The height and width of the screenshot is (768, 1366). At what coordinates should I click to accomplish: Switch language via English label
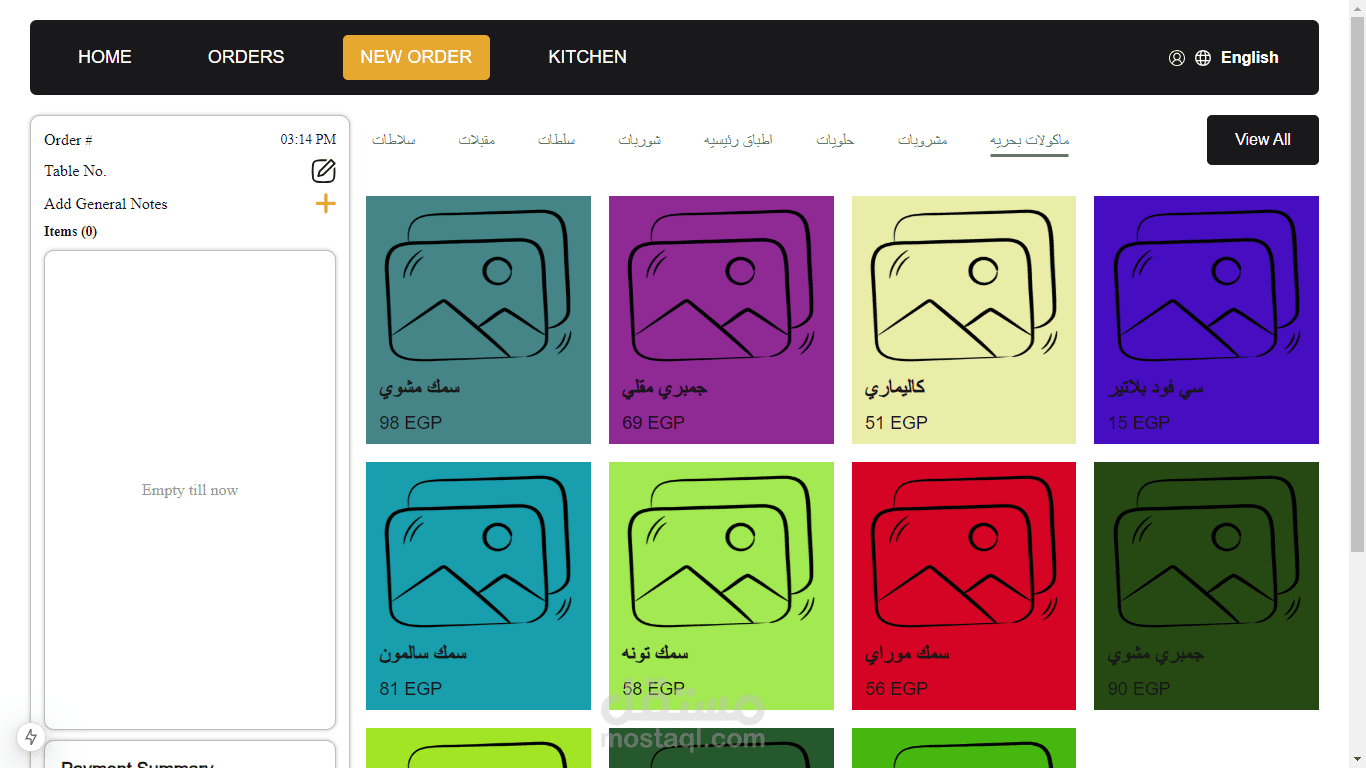point(1249,58)
